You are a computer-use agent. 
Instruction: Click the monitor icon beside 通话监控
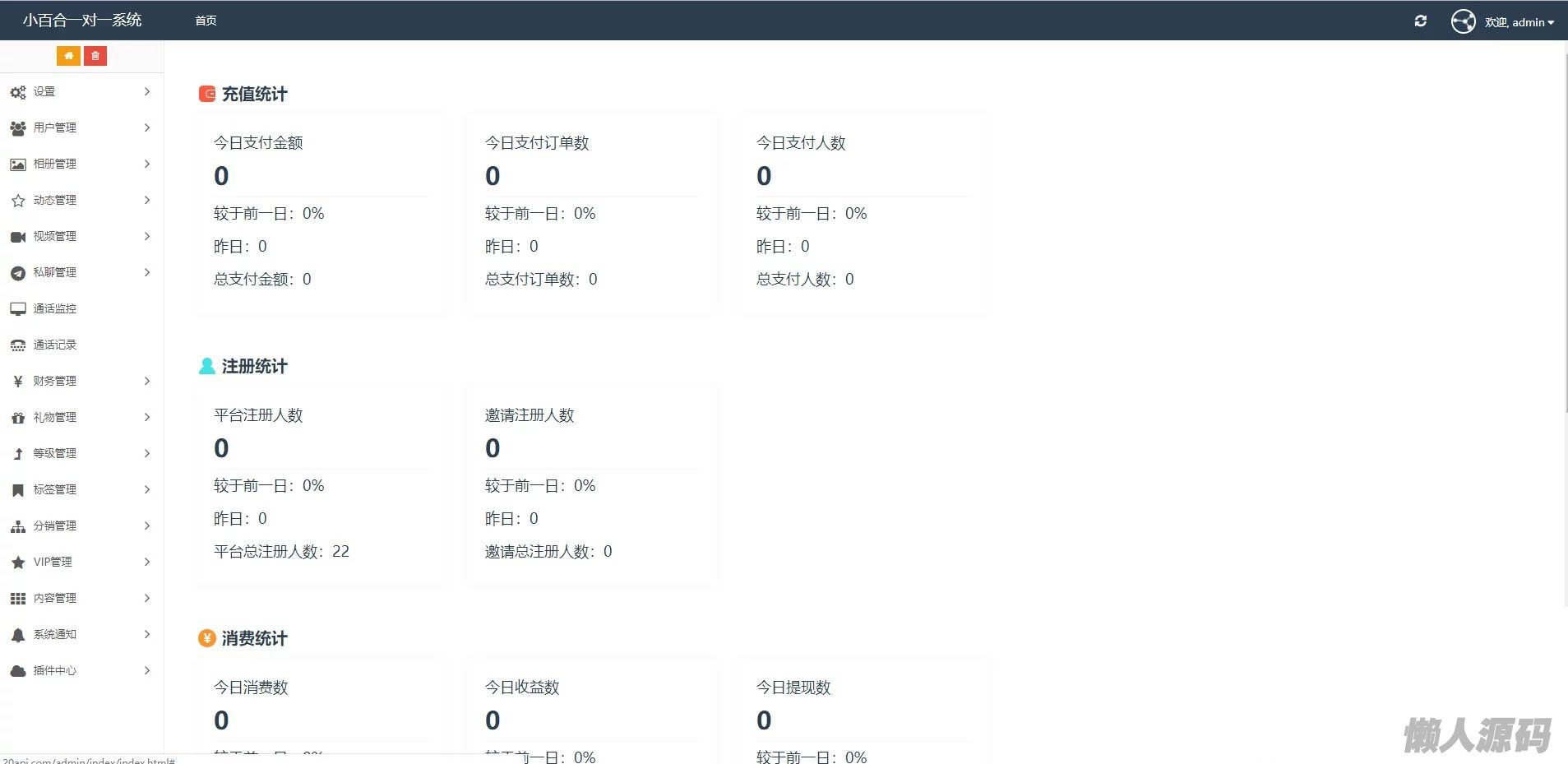(18, 309)
